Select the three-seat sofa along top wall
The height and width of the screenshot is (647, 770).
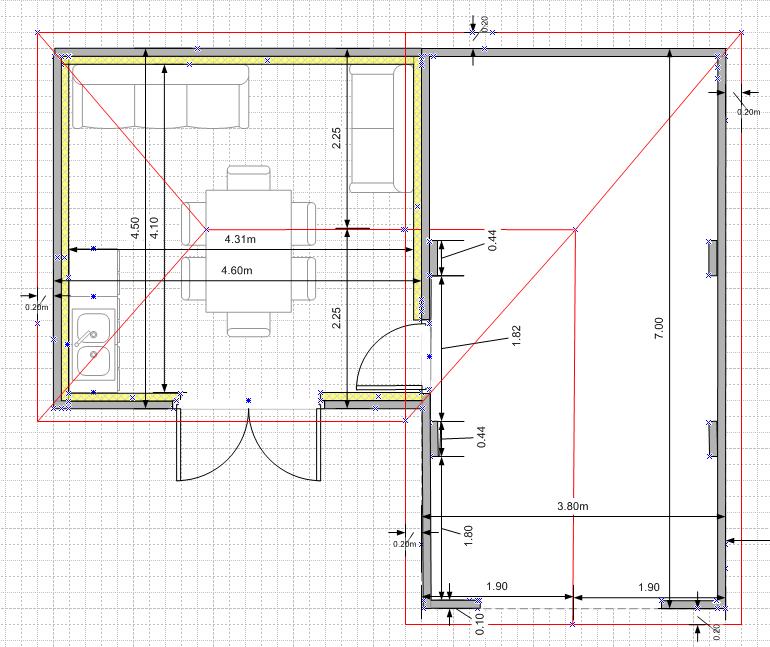[x=162, y=97]
